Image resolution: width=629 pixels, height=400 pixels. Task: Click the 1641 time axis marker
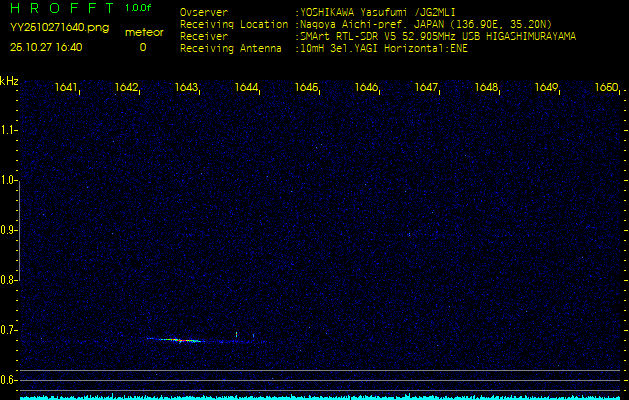(66, 87)
